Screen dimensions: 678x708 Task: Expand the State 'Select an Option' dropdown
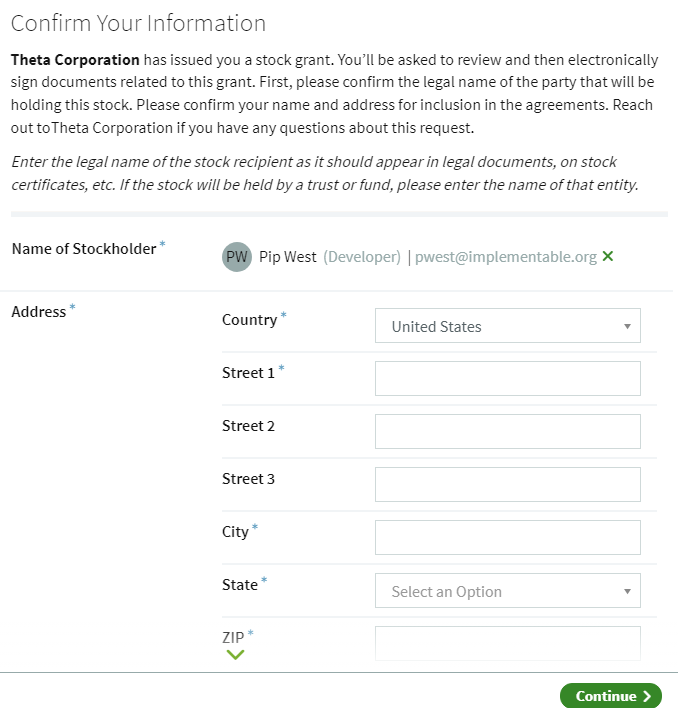coord(507,591)
